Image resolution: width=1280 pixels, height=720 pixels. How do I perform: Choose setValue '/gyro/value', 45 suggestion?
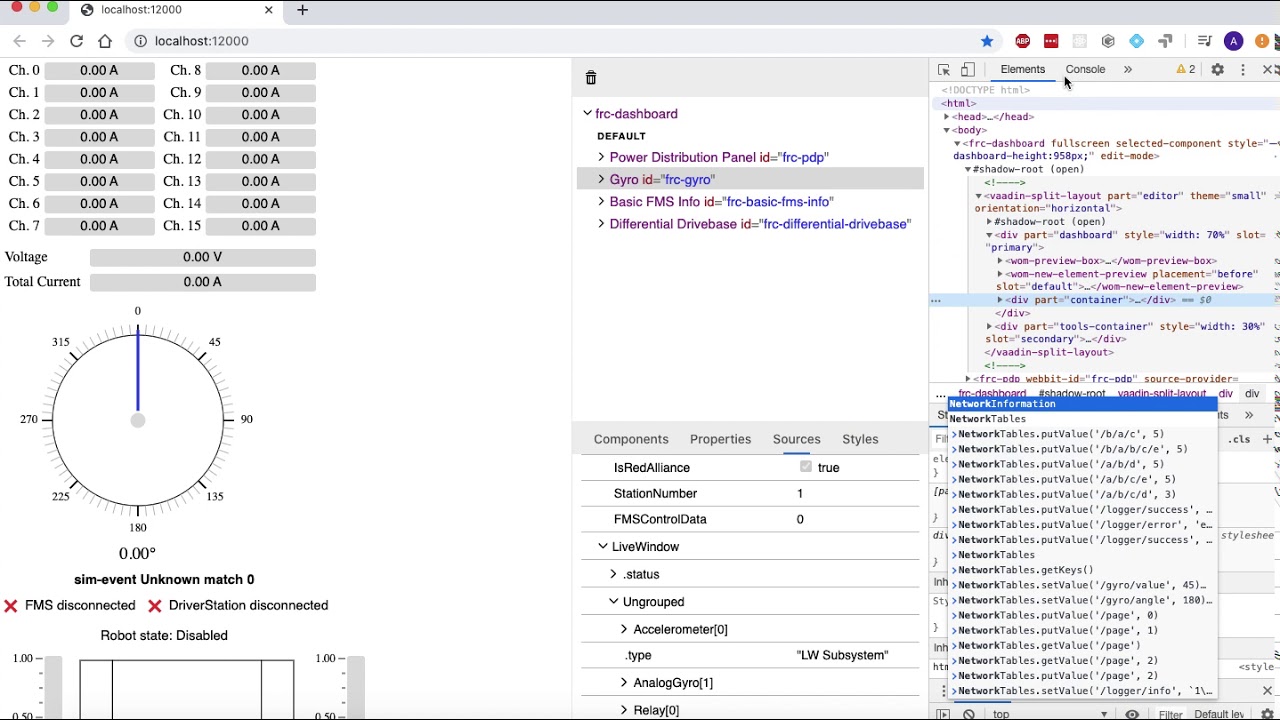point(1082,585)
